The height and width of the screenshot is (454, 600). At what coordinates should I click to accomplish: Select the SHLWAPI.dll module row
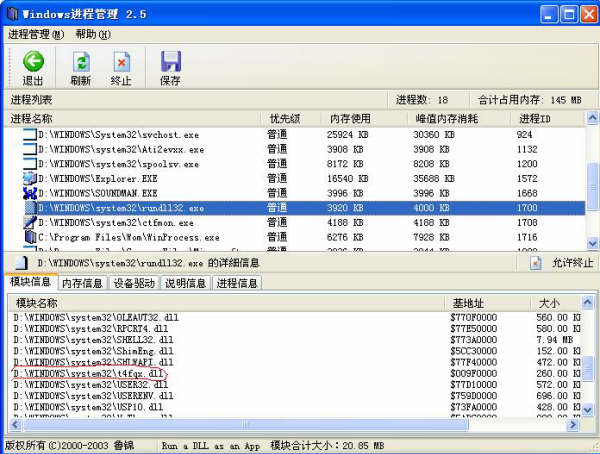(295, 362)
